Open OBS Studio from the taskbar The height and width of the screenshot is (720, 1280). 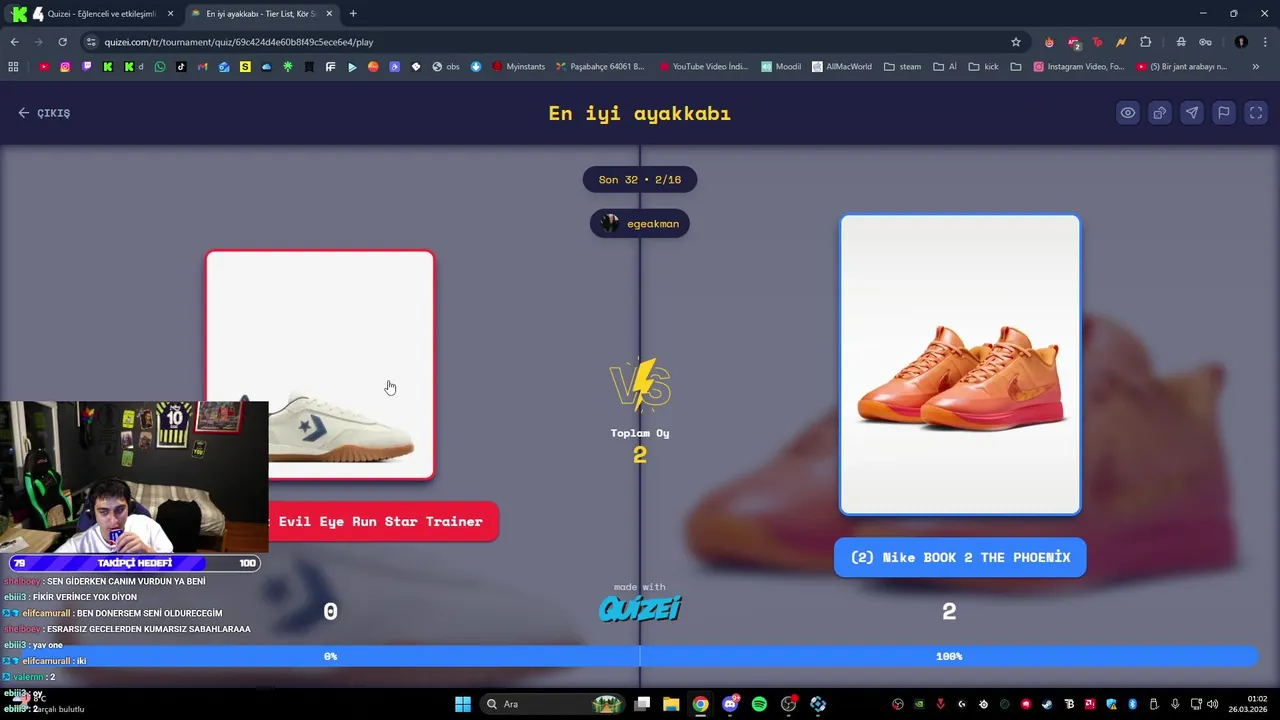[789, 704]
